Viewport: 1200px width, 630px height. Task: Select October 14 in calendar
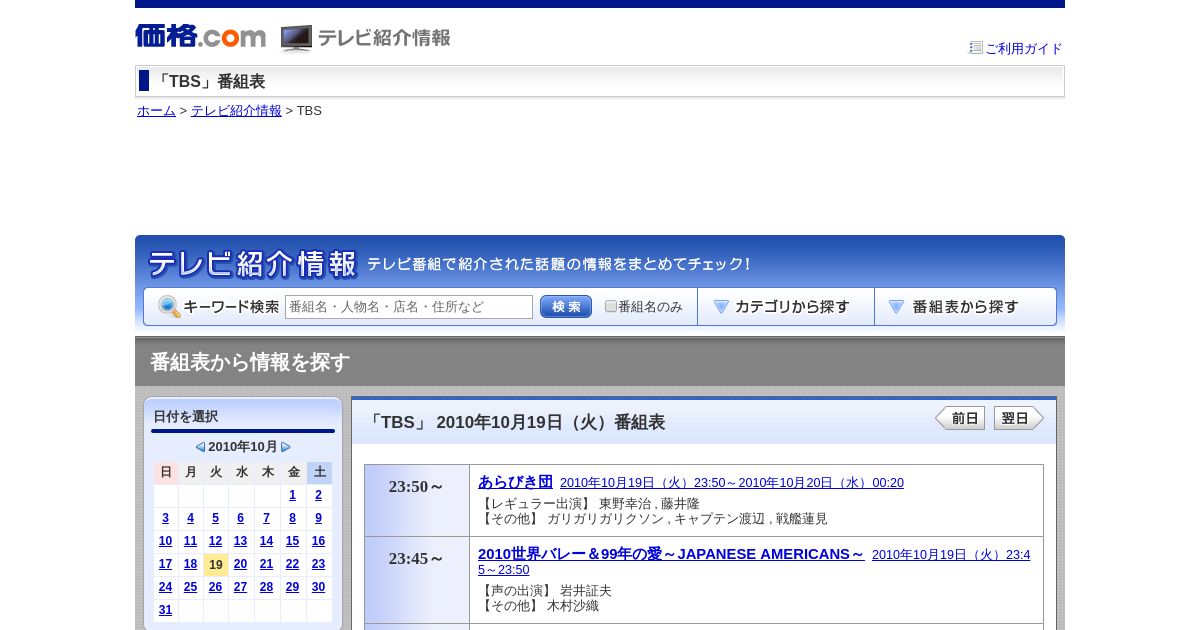(266, 541)
